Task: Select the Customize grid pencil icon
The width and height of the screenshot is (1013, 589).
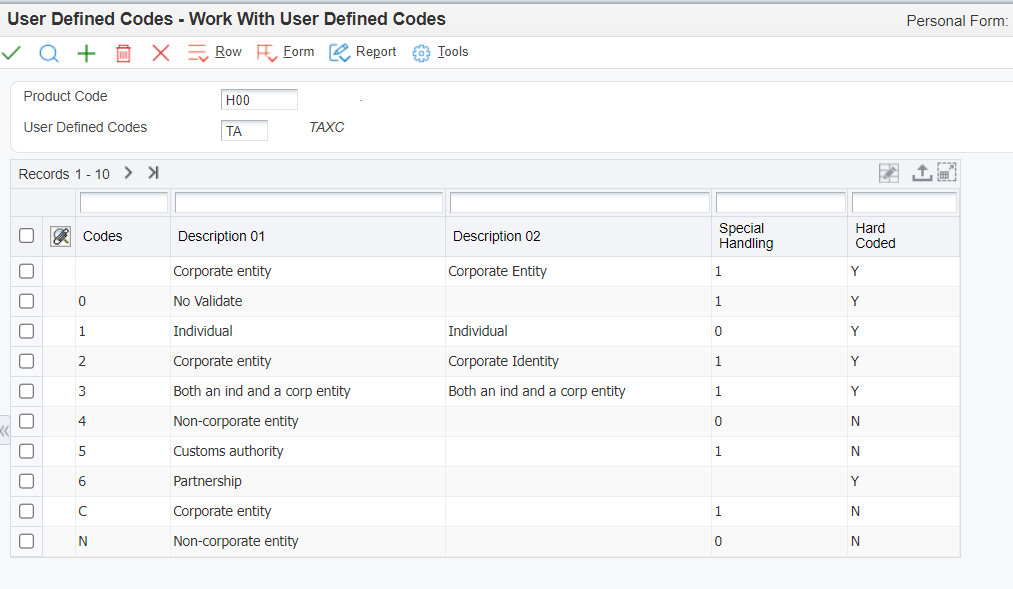Action: pyautogui.click(x=888, y=172)
